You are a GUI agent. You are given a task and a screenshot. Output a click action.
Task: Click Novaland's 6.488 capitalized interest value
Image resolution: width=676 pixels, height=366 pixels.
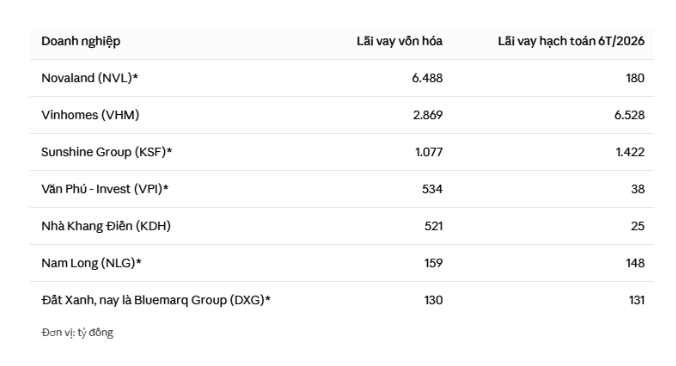427,78
